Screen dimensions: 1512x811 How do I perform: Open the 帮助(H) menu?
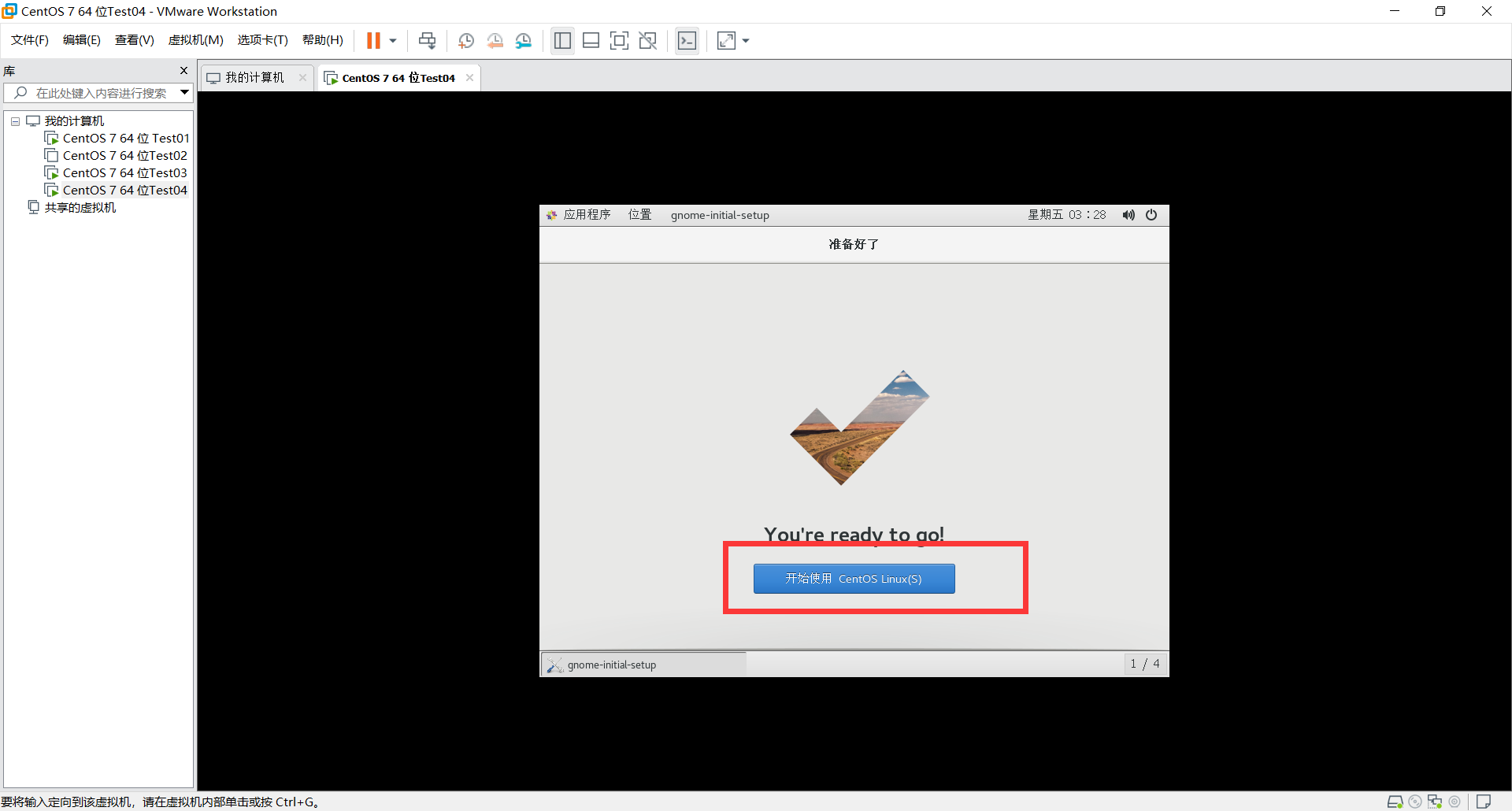(x=323, y=40)
